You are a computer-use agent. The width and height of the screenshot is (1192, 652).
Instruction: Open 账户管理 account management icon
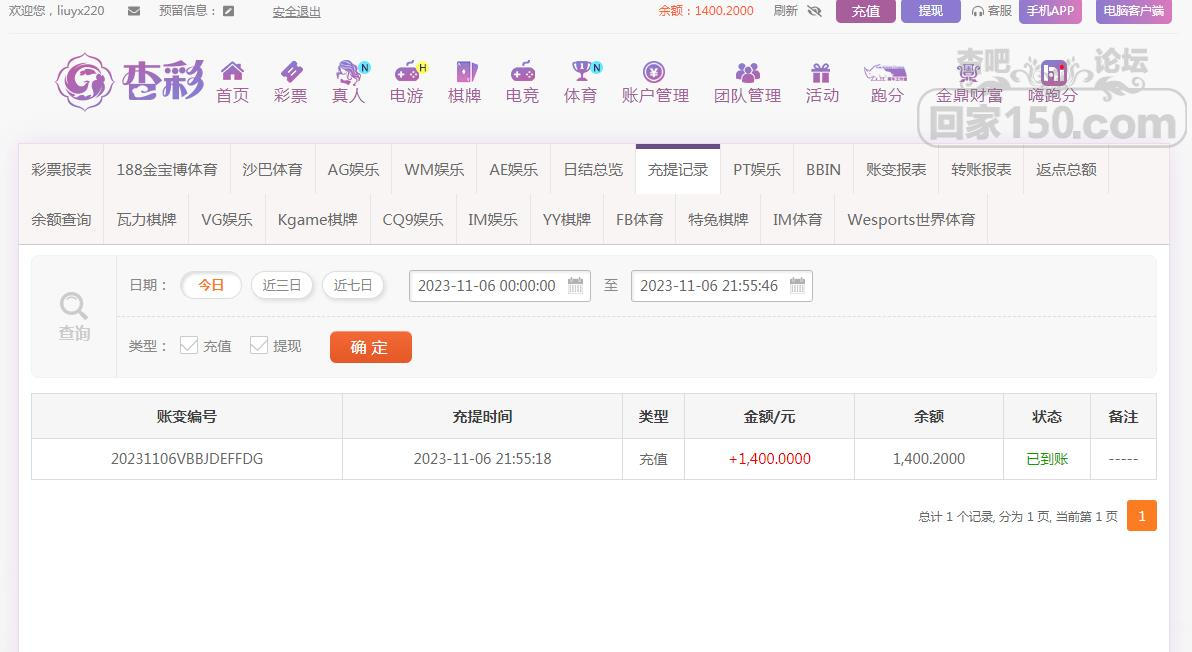(654, 72)
